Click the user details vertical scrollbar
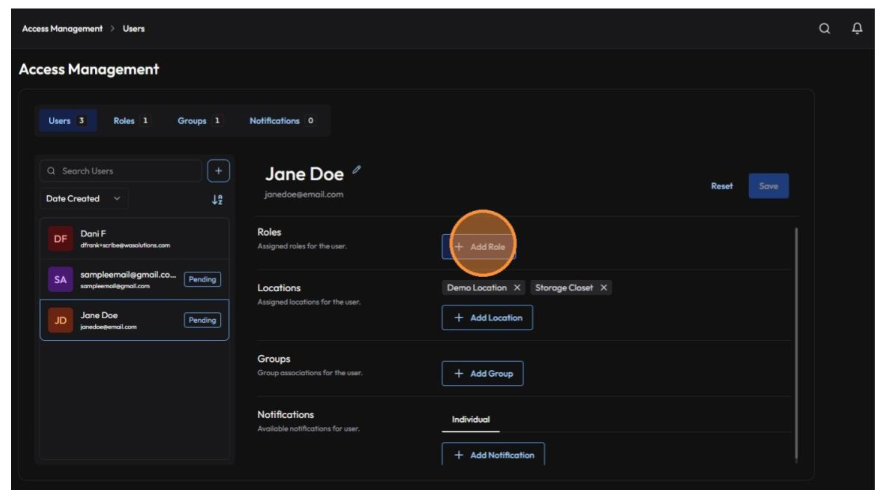Screen dimensions: 886x503 (796, 343)
